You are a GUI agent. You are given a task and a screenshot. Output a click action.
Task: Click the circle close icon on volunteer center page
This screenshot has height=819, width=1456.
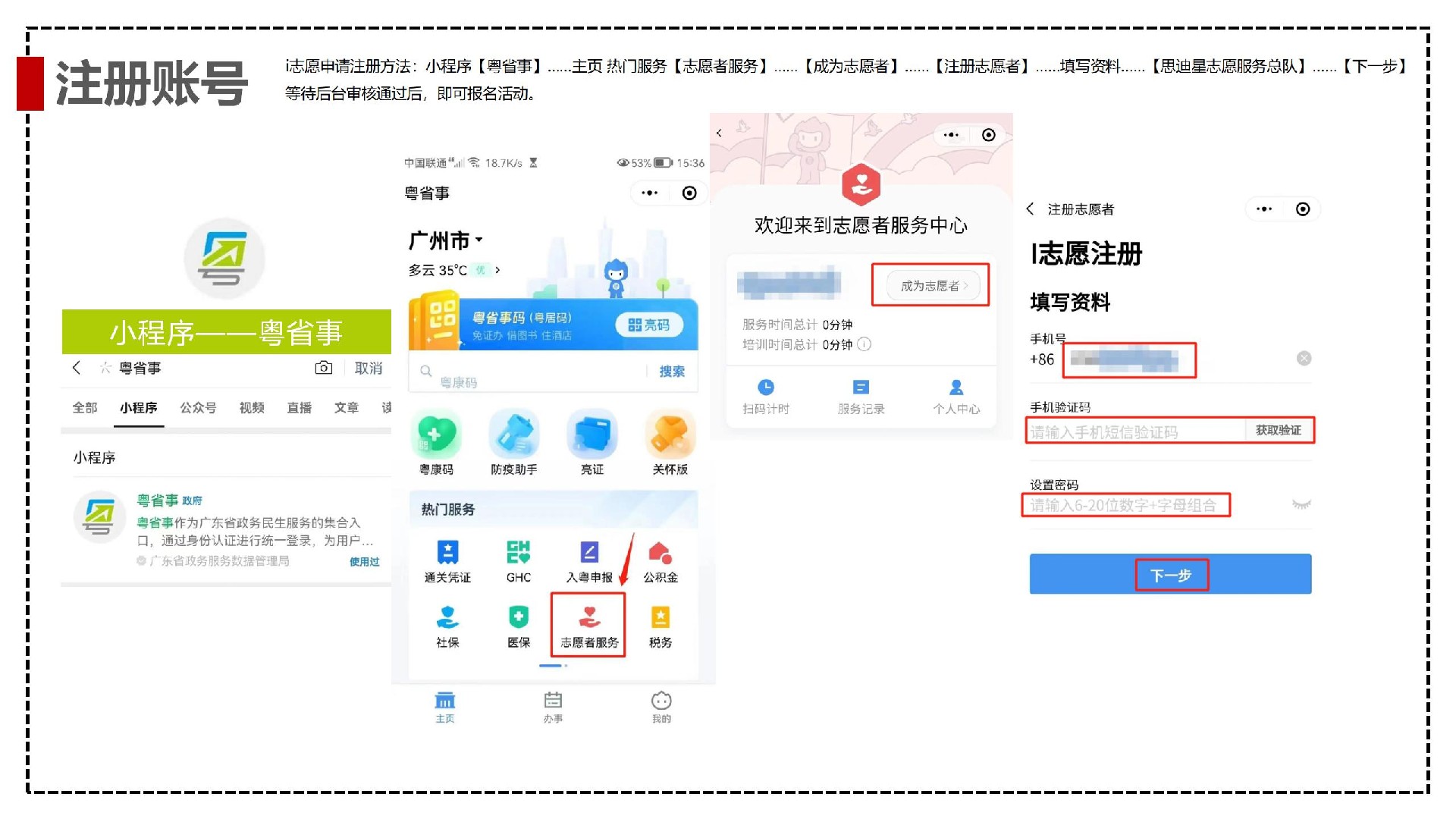pyautogui.click(x=989, y=134)
